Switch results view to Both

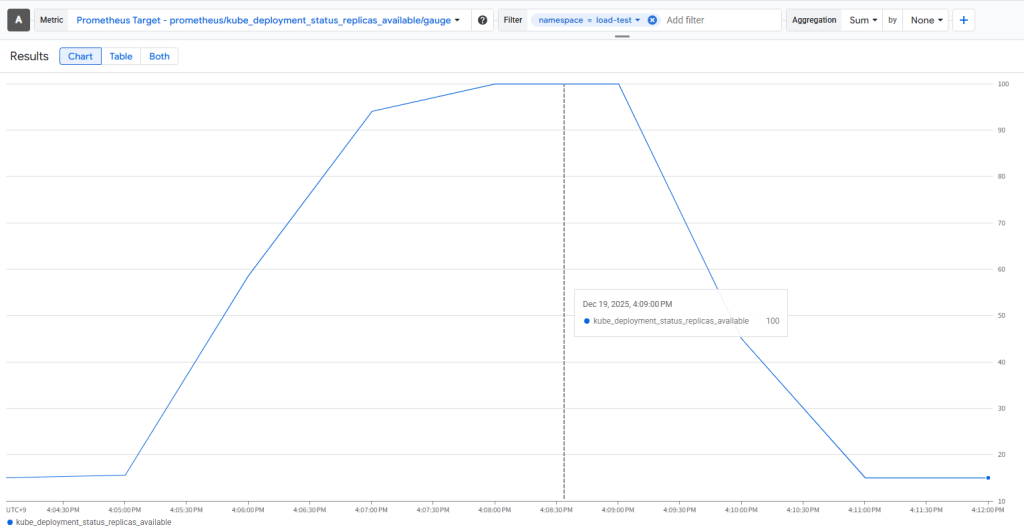point(160,56)
